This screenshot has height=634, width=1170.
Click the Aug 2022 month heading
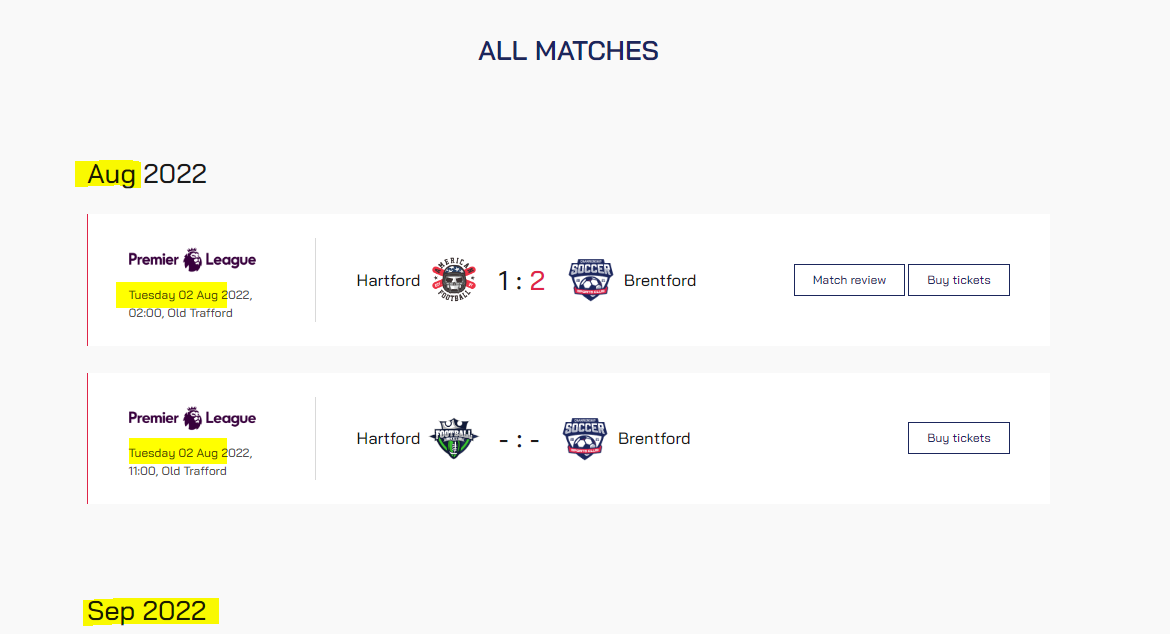click(146, 174)
